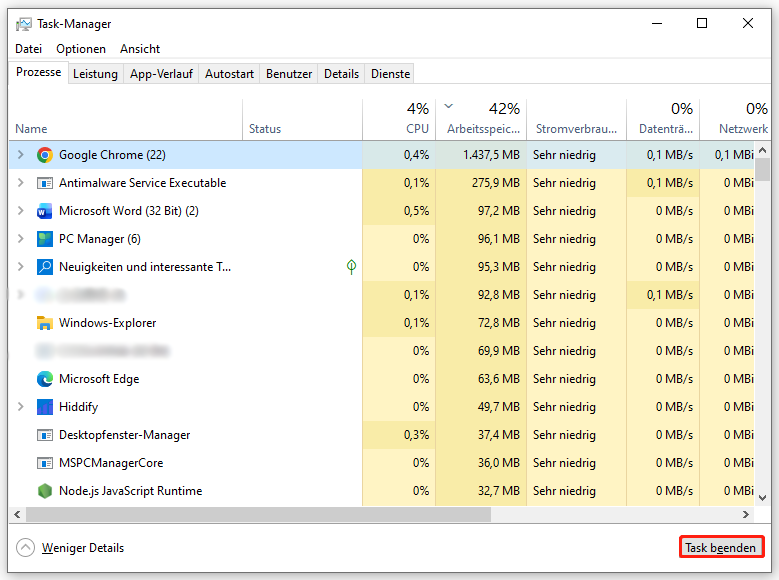Click the Microsoft Edge icon
779x580 pixels.
(45, 379)
